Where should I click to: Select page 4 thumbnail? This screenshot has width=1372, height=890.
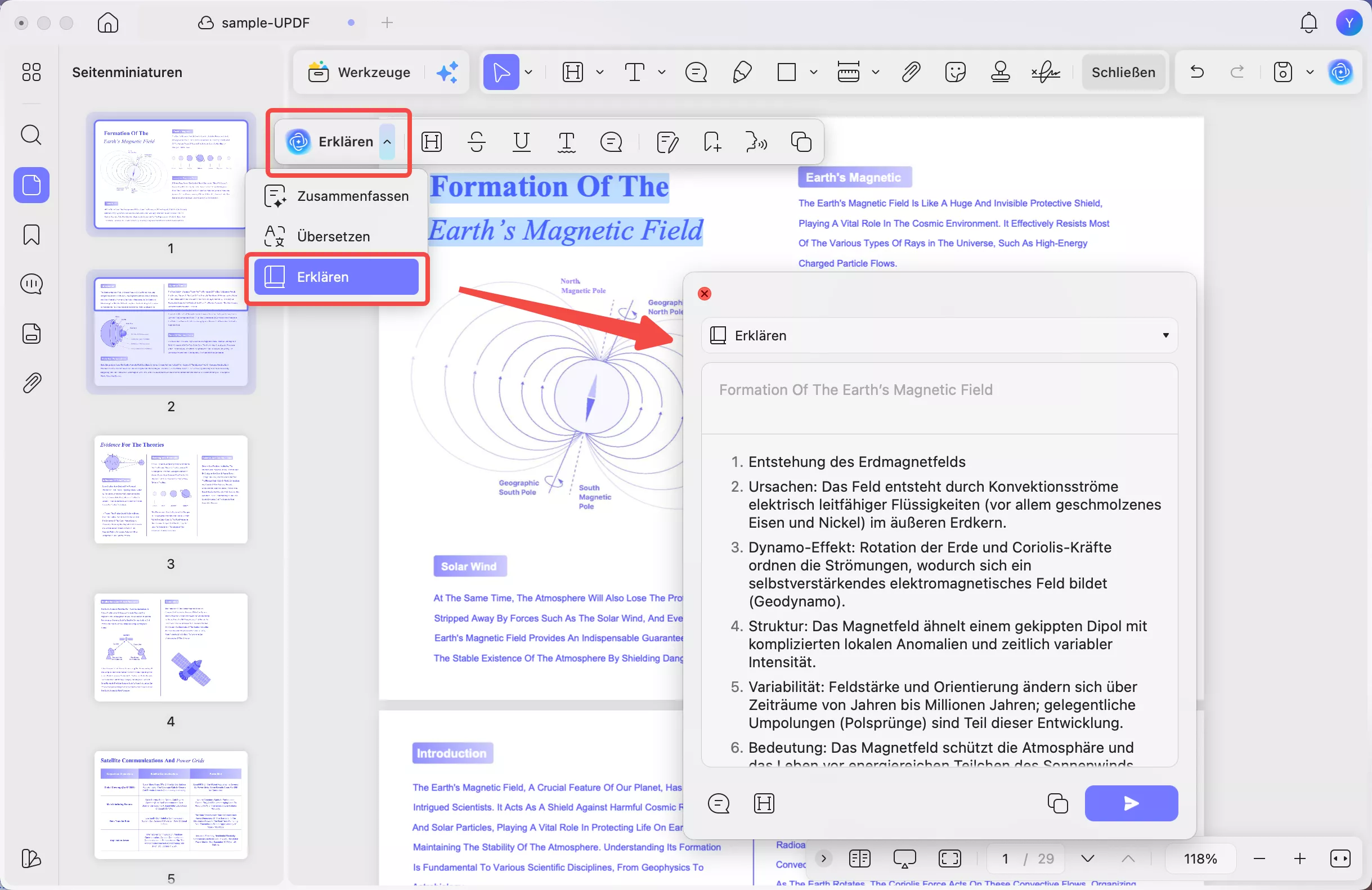[171, 648]
